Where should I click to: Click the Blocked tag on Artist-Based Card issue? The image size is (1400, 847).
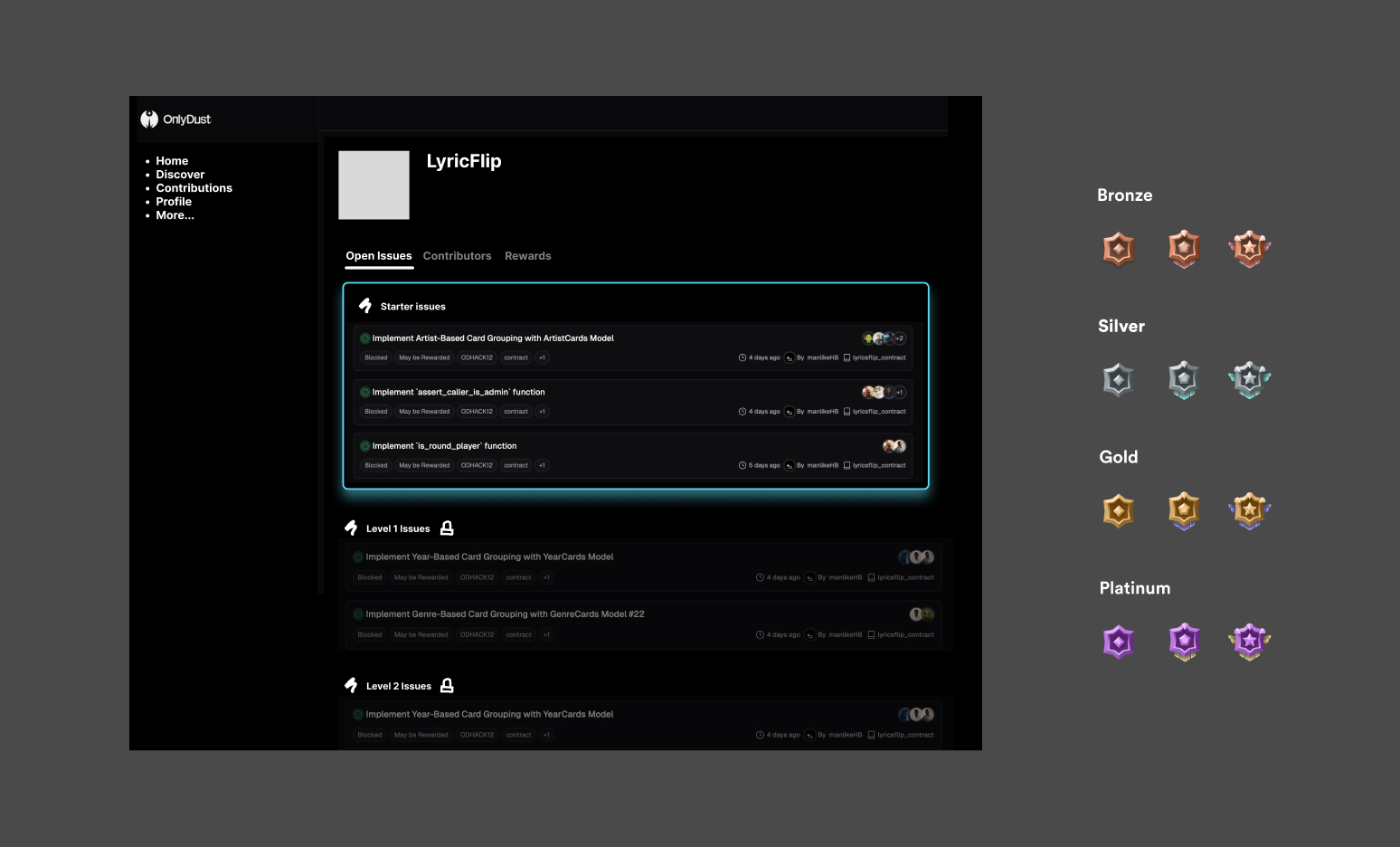[x=376, y=357]
